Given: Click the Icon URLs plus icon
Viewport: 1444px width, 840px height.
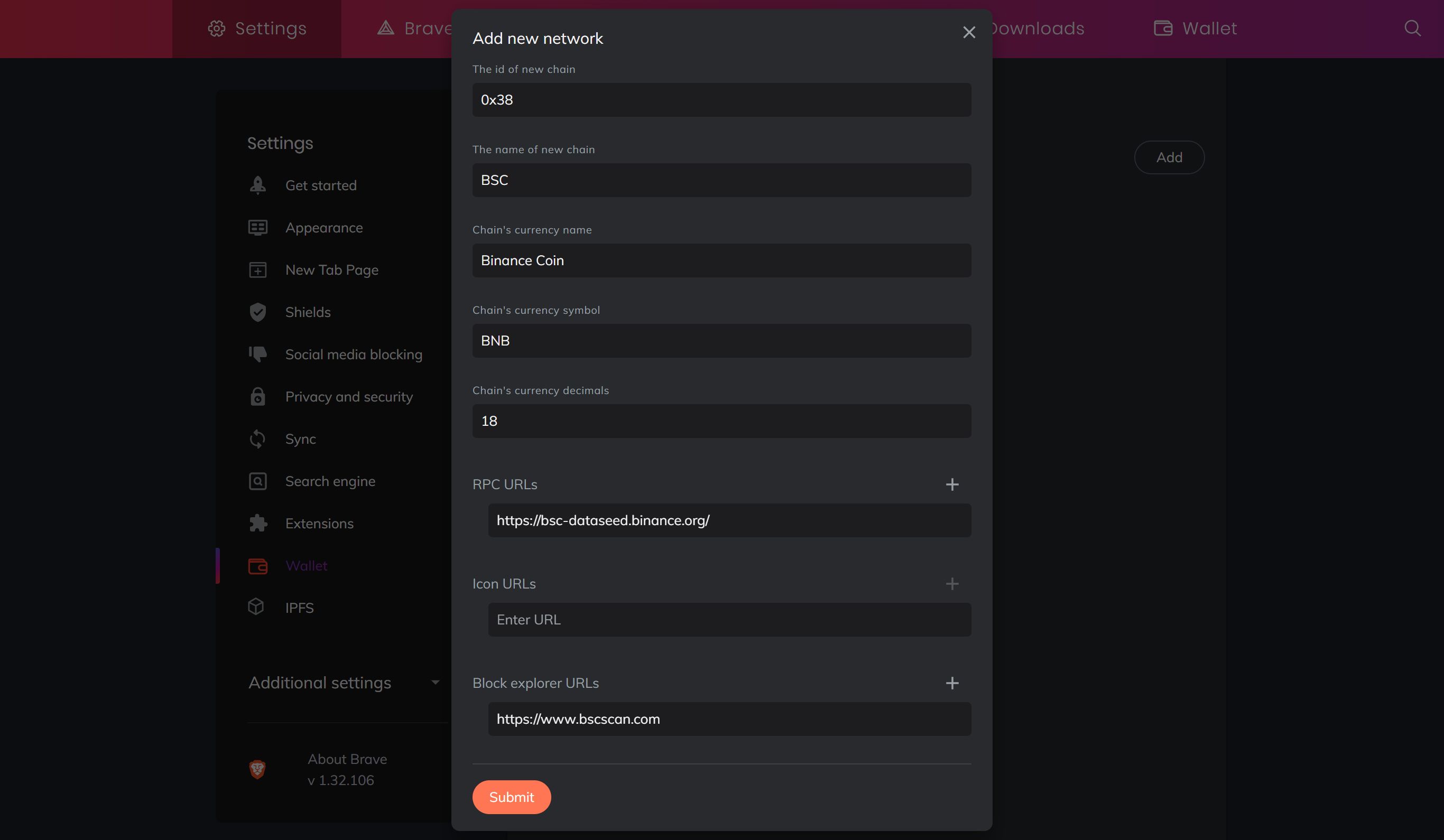Looking at the screenshot, I should point(952,583).
